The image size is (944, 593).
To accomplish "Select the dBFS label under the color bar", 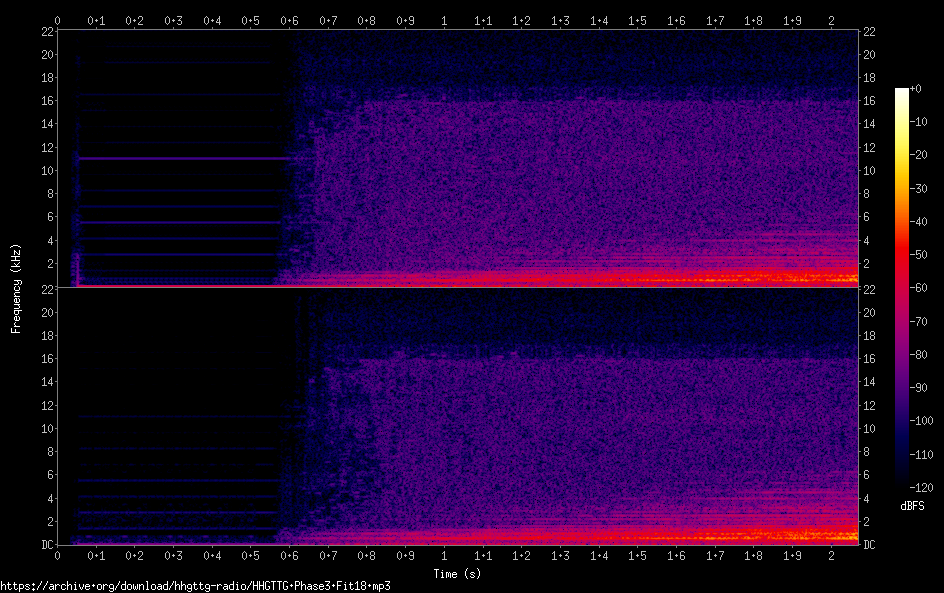I will pyautogui.click(x=912, y=507).
